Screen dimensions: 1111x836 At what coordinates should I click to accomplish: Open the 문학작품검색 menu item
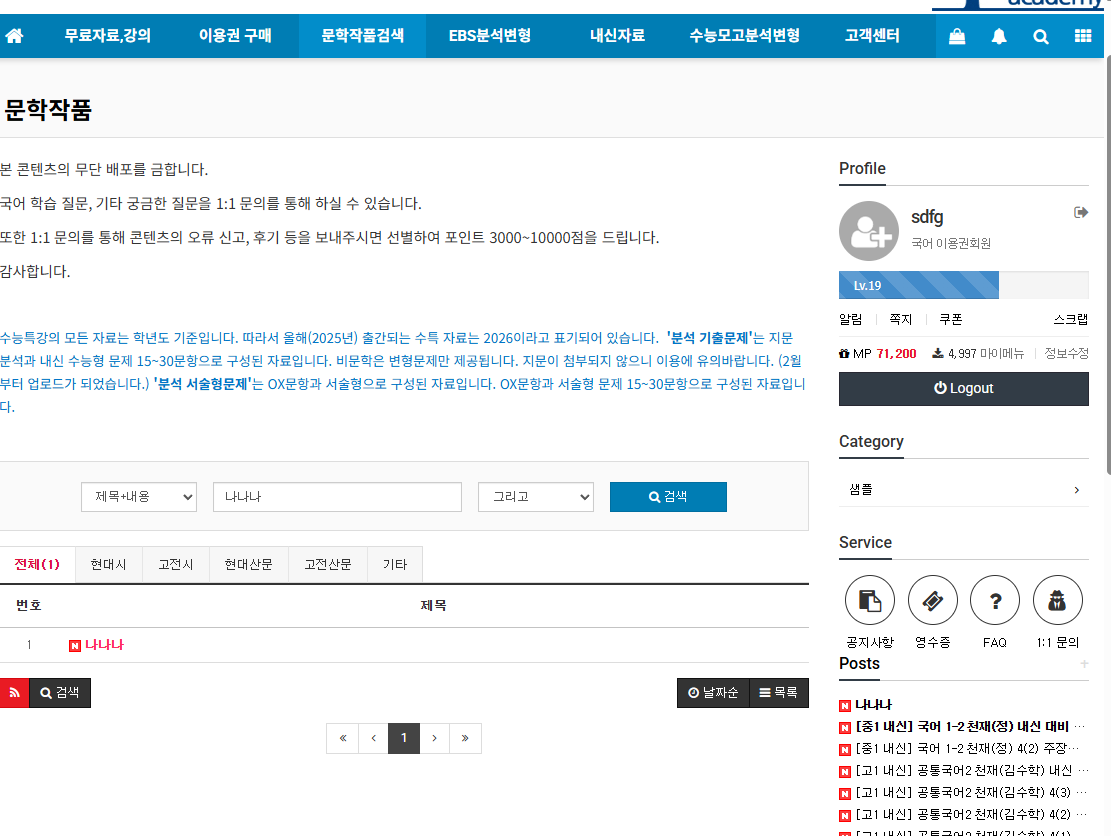click(x=362, y=36)
